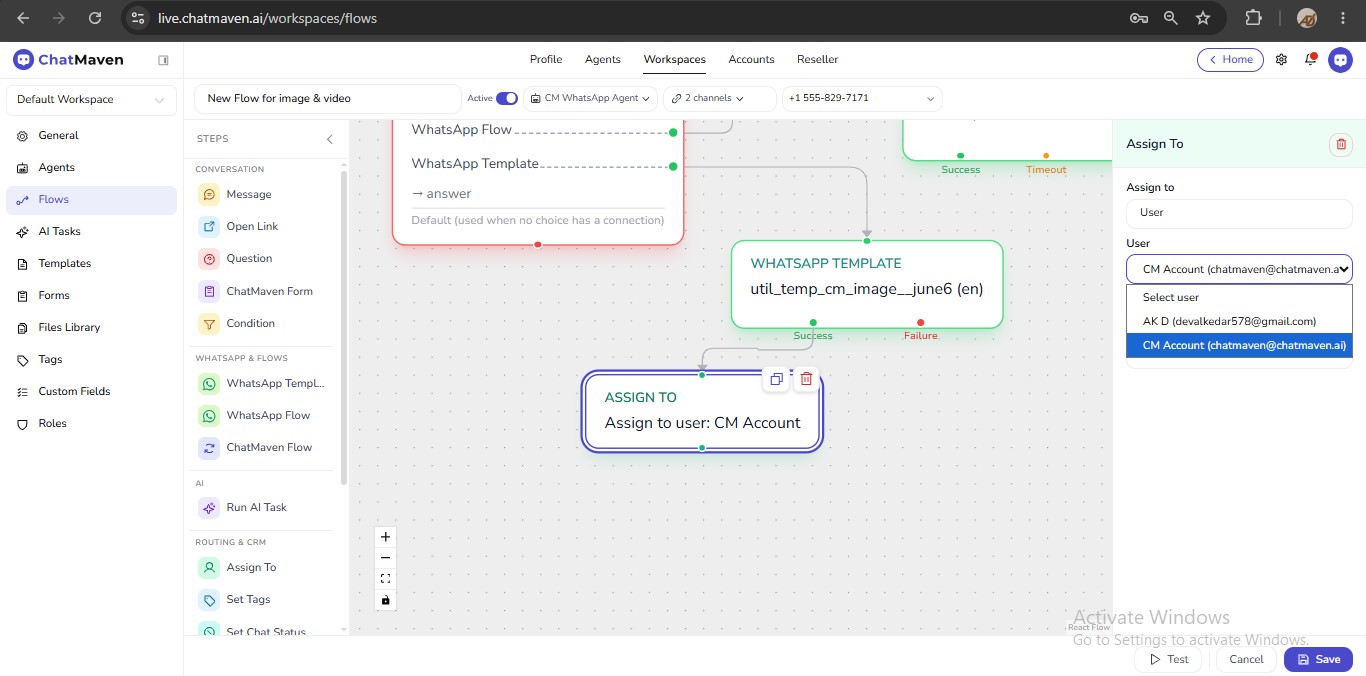Open the Agents tab in top navigation
Viewport: 1366px width, 676px height.
(603, 60)
